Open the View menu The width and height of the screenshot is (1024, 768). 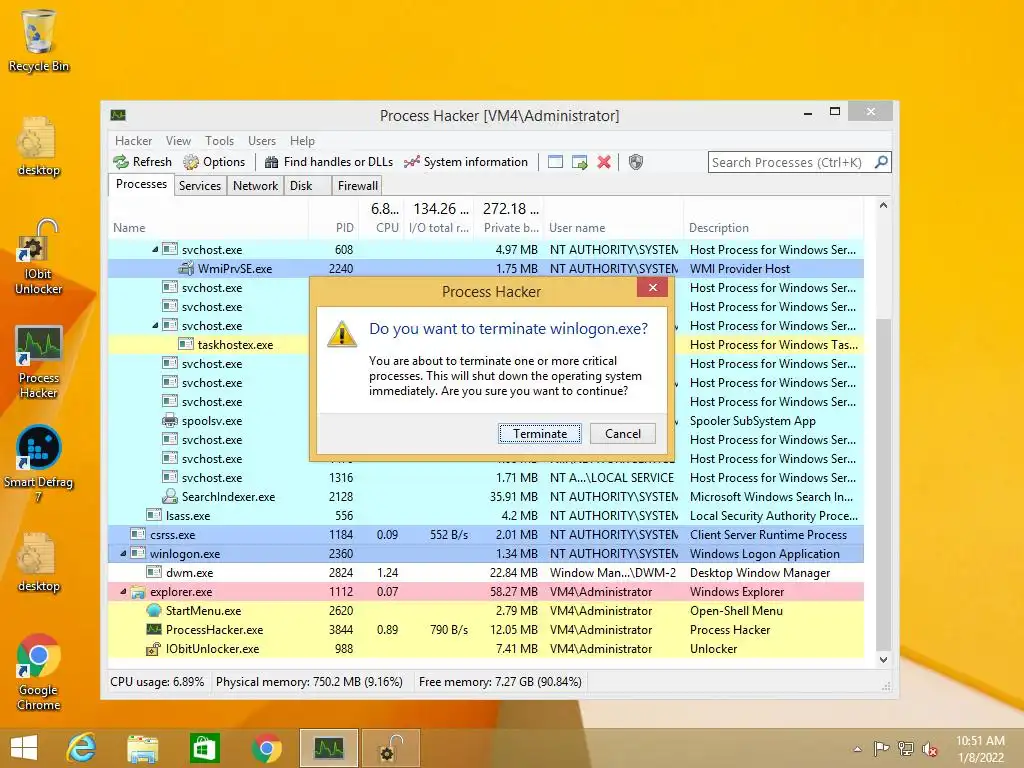click(x=178, y=141)
